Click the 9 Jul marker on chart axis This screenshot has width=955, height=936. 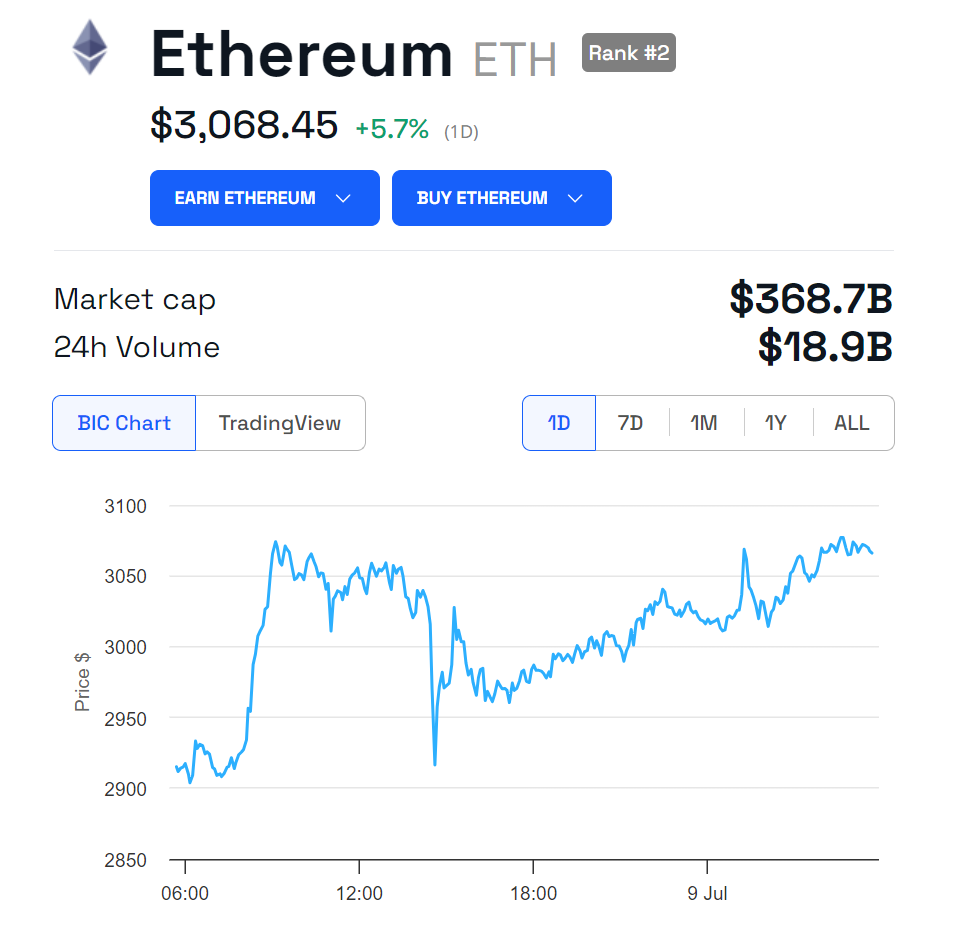click(707, 893)
